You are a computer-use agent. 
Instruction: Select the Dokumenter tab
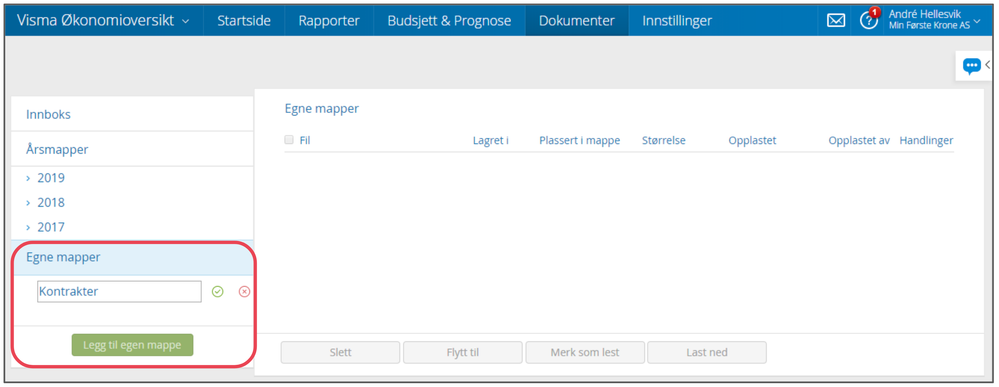coord(577,20)
